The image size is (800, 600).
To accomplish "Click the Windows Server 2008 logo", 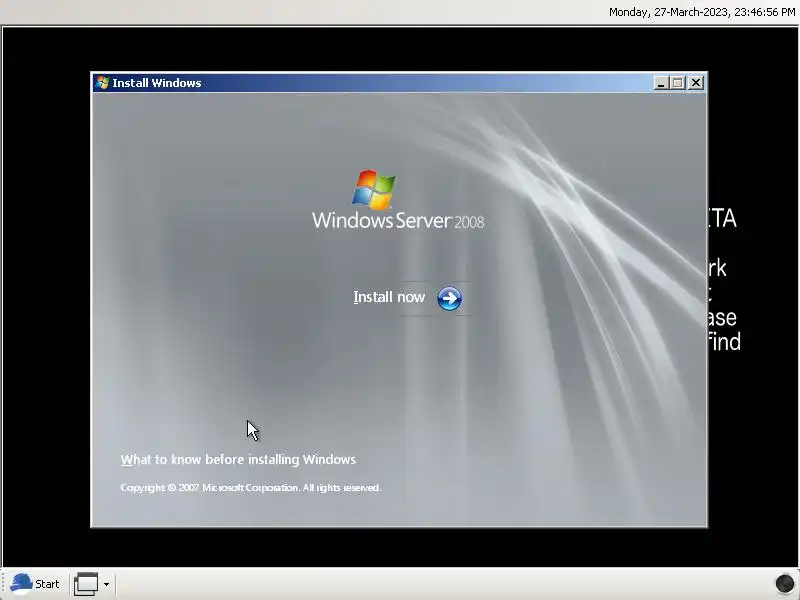I will tap(398, 199).
